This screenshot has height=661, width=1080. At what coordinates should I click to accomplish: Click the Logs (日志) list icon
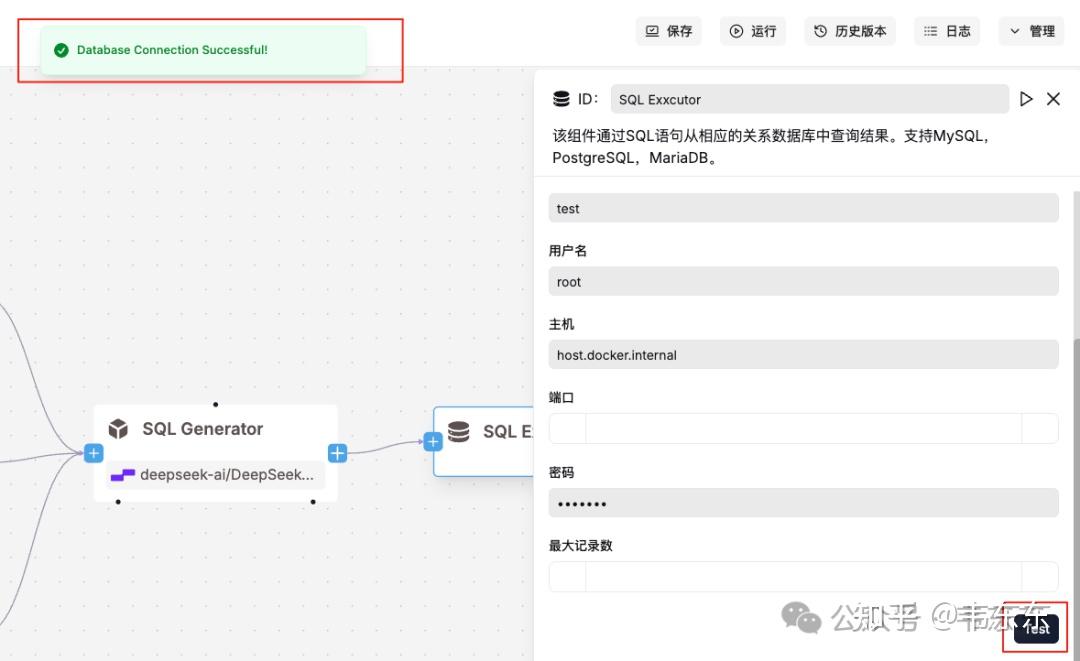(932, 31)
